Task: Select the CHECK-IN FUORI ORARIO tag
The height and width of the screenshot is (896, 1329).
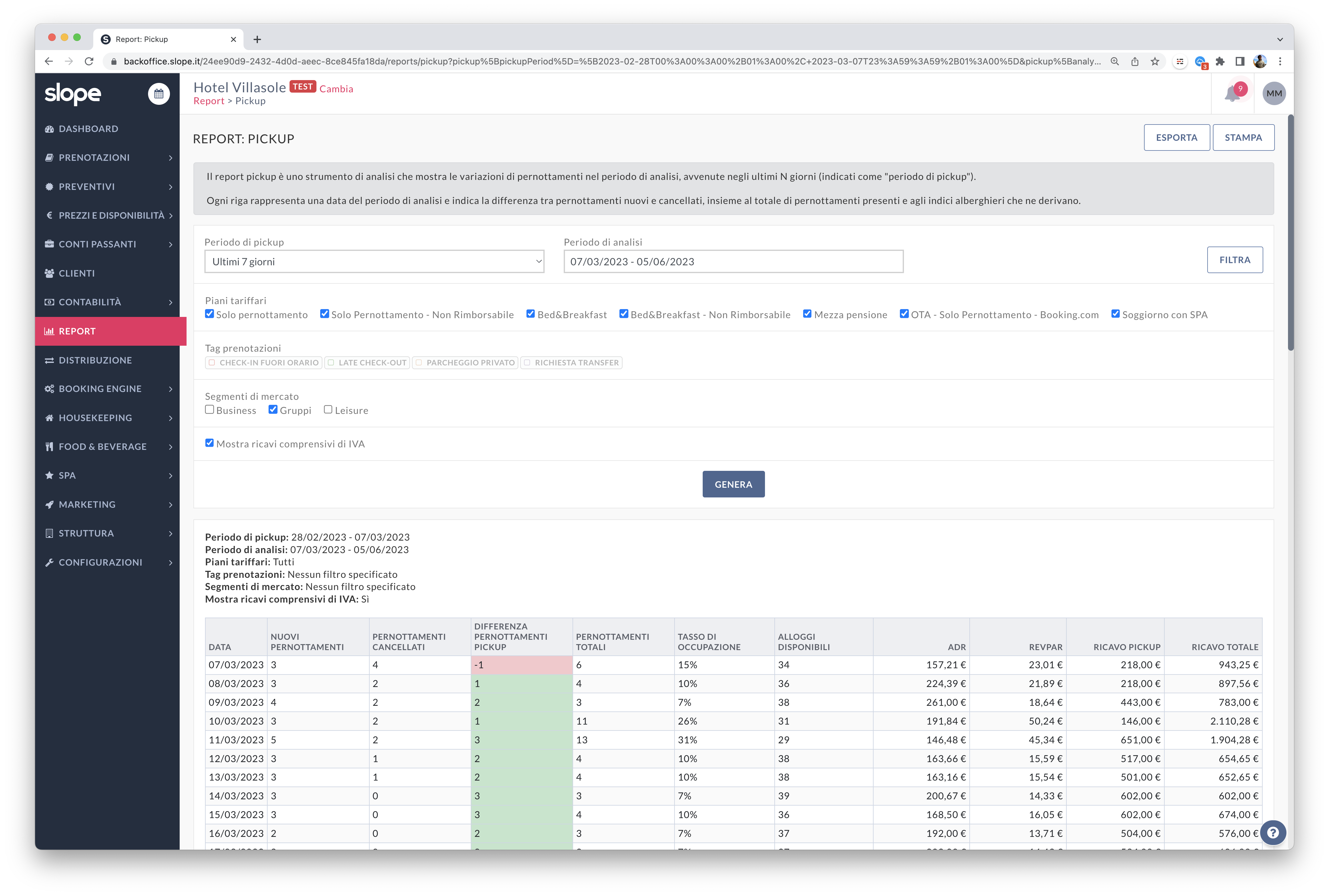Action: tap(264, 363)
